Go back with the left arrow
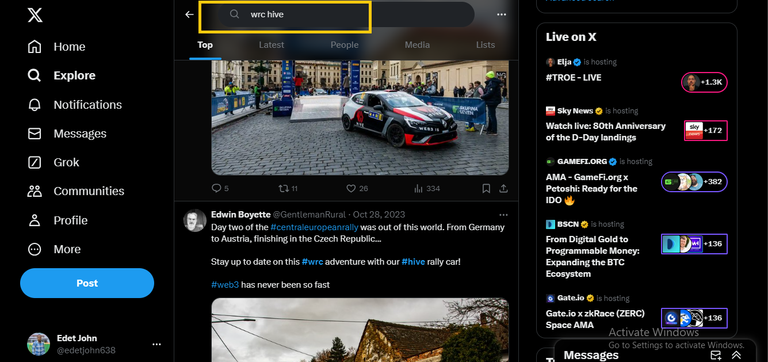 point(190,15)
